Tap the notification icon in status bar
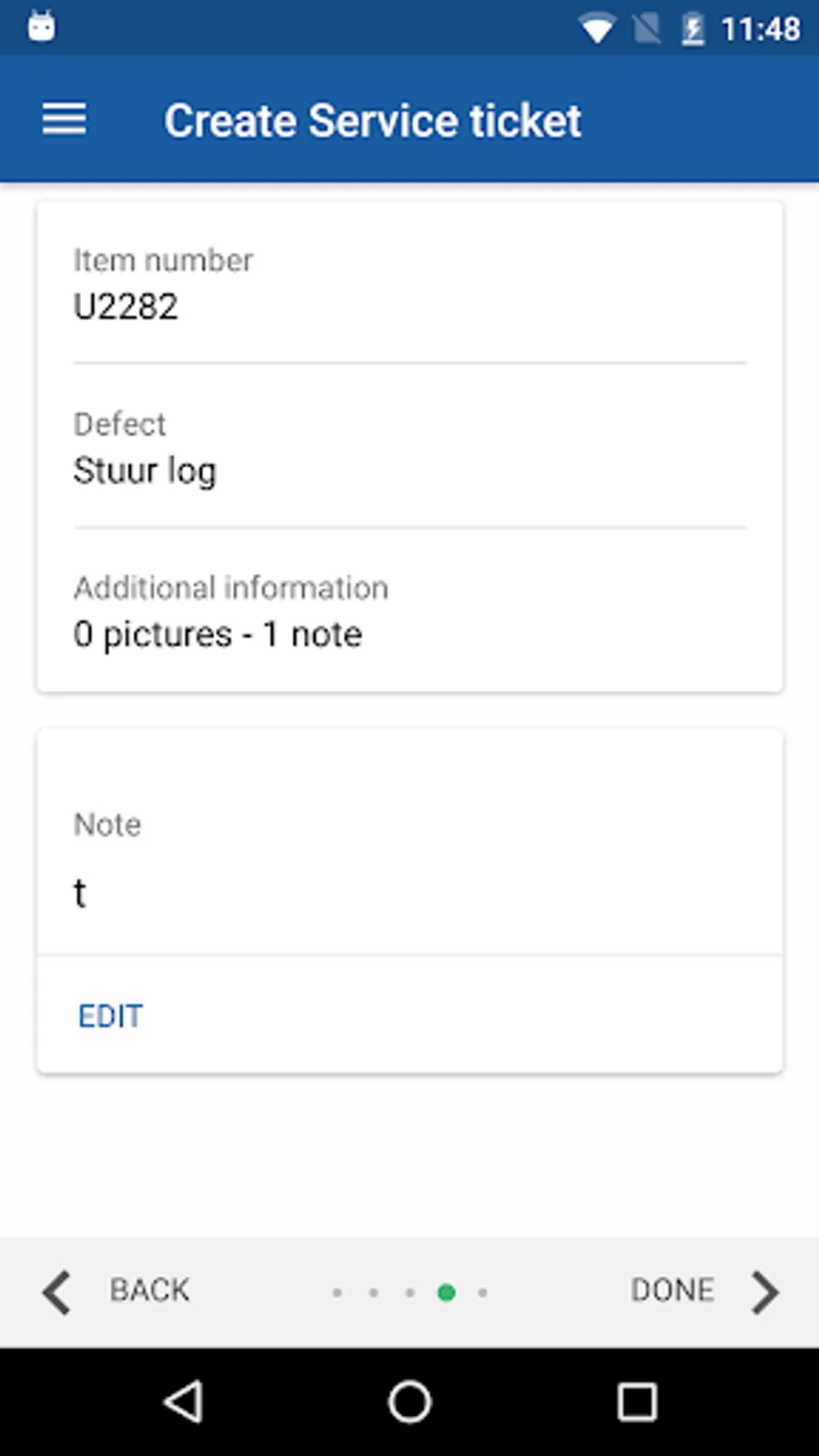The image size is (819, 1456). click(x=41, y=26)
